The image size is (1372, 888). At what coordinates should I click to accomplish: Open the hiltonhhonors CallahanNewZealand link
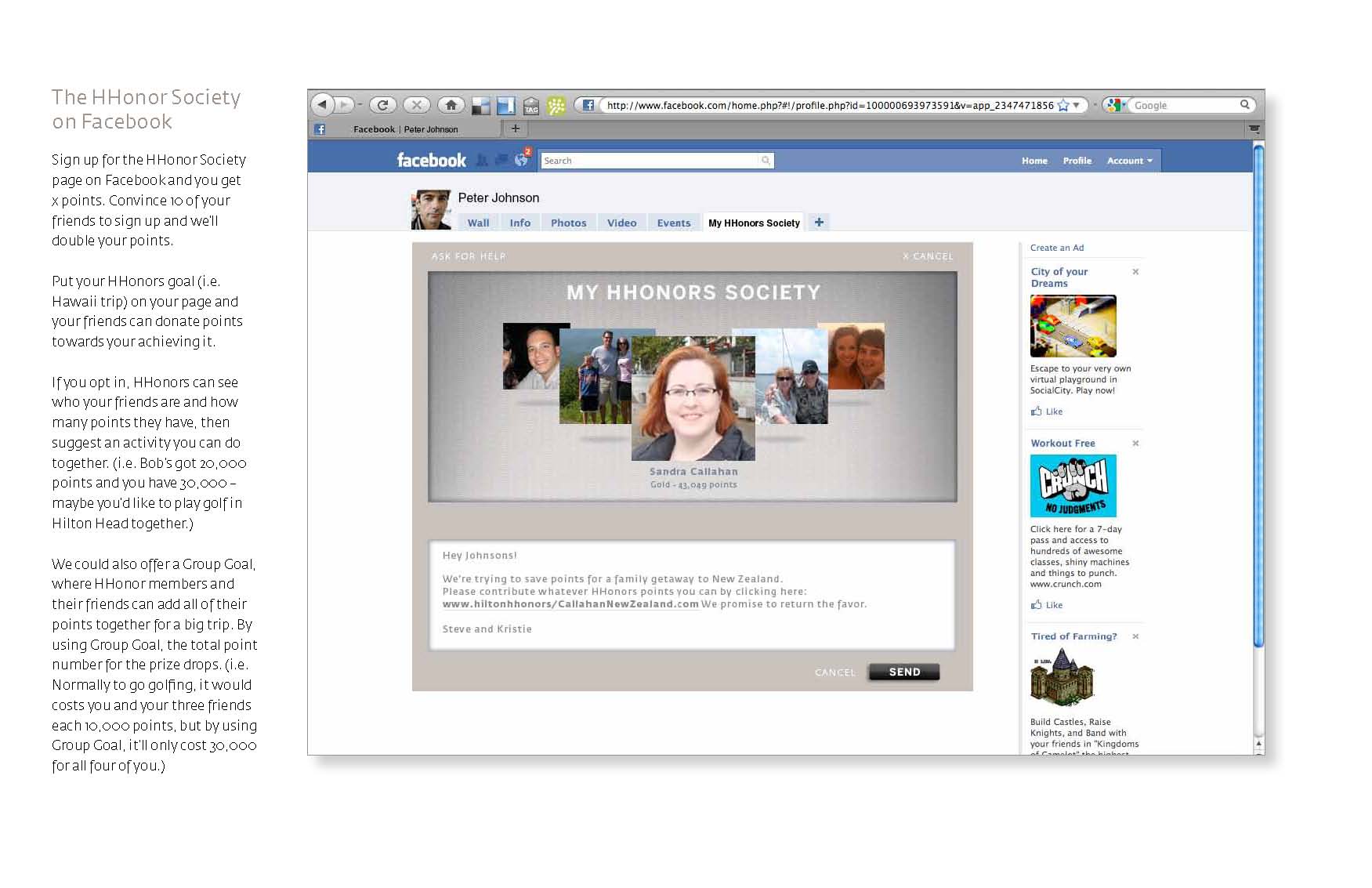[570, 604]
